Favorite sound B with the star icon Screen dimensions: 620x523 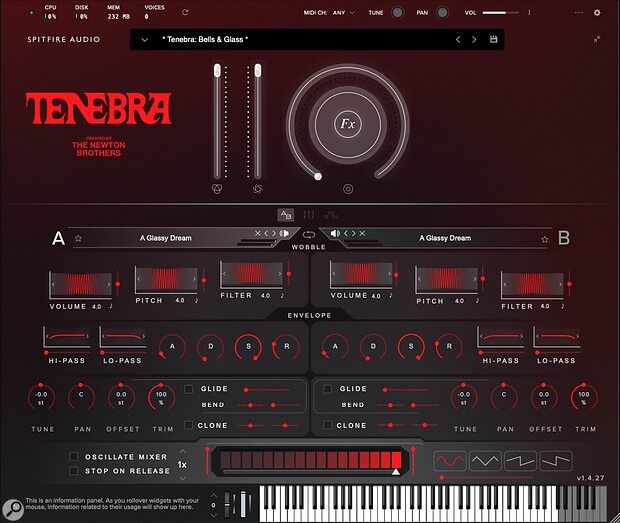(x=545, y=239)
